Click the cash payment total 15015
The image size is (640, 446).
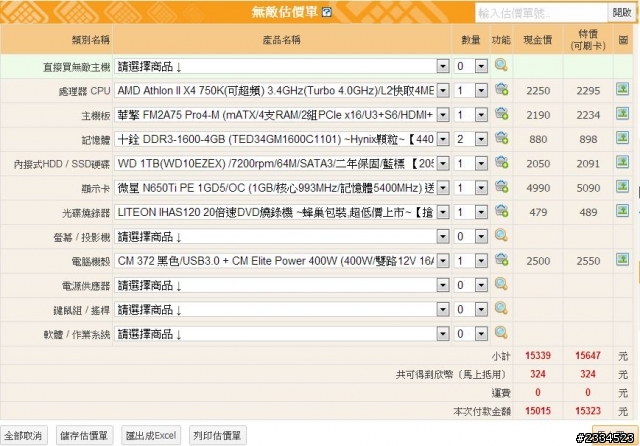pyautogui.click(x=538, y=411)
